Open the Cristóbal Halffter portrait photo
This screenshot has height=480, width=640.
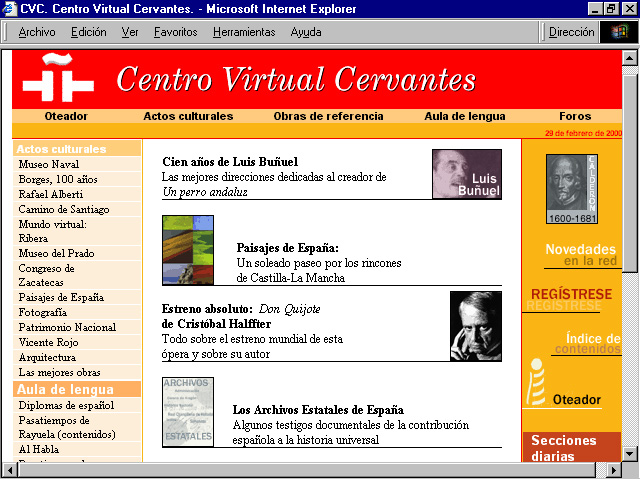pyautogui.click(x=475, y=326)
